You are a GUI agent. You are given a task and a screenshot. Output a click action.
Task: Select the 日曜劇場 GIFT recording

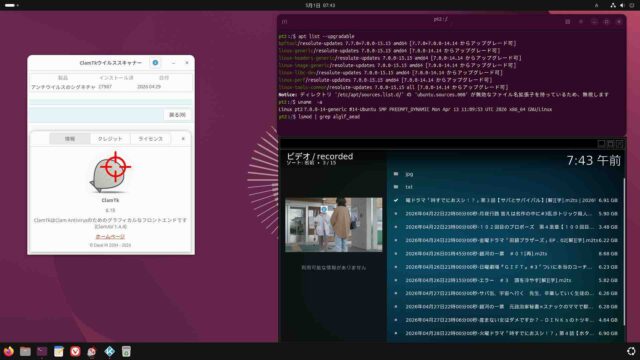click(506, 267)
